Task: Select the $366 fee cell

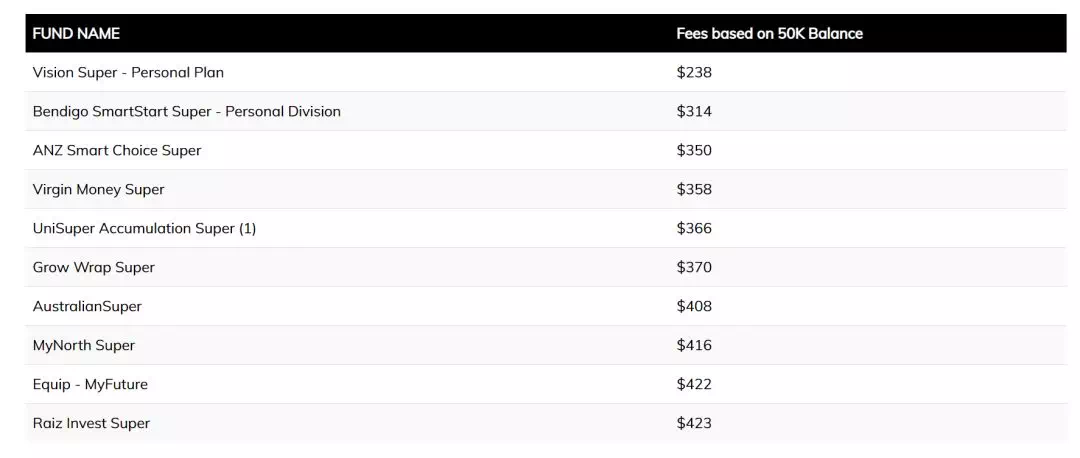Action: (x=694, y=228)
